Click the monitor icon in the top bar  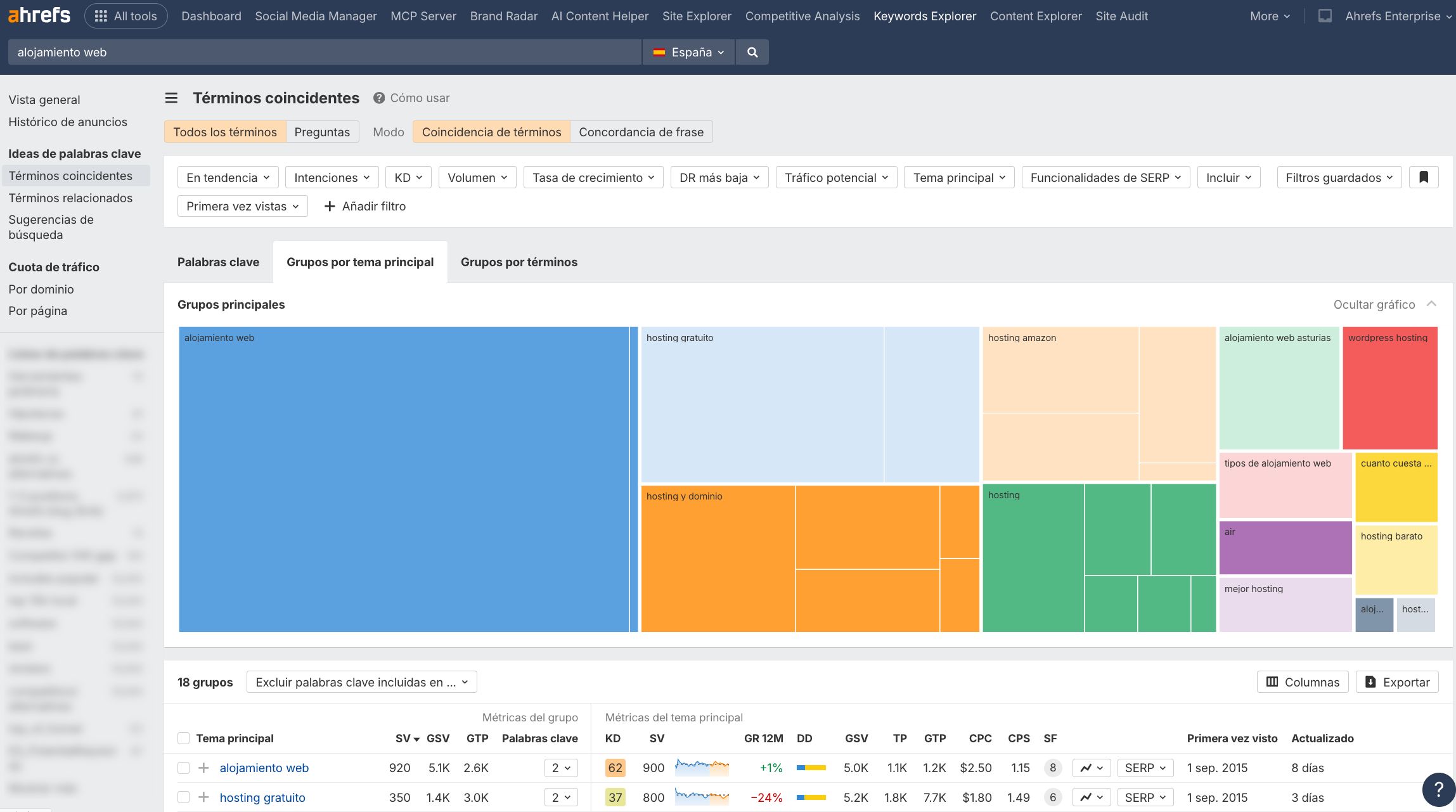[1324, 16]
